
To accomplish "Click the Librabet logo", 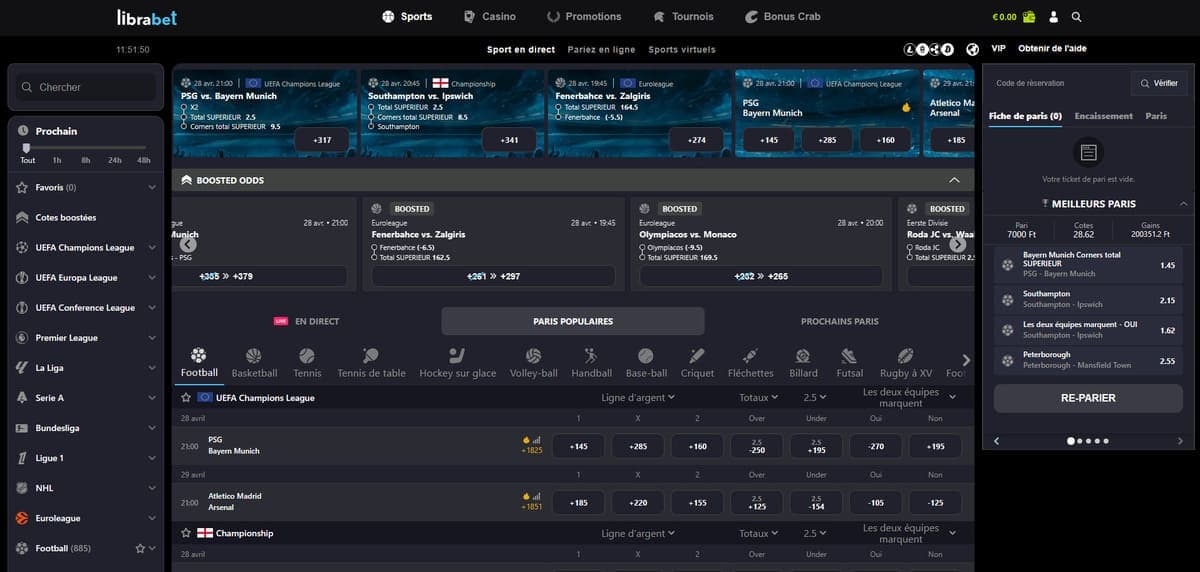I will click(x=146, y=17).
